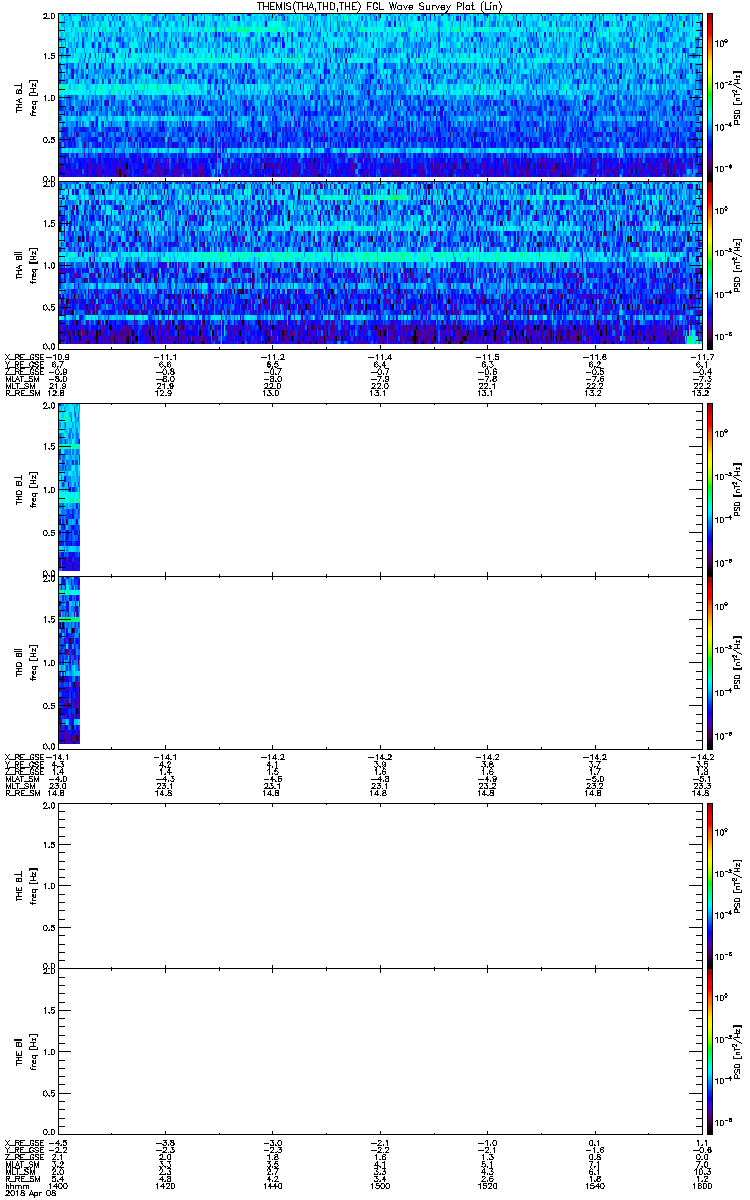Click the '-4.5' X_RE_GSE value under THE
The image size is (750, 1200).
(58, 1144)
